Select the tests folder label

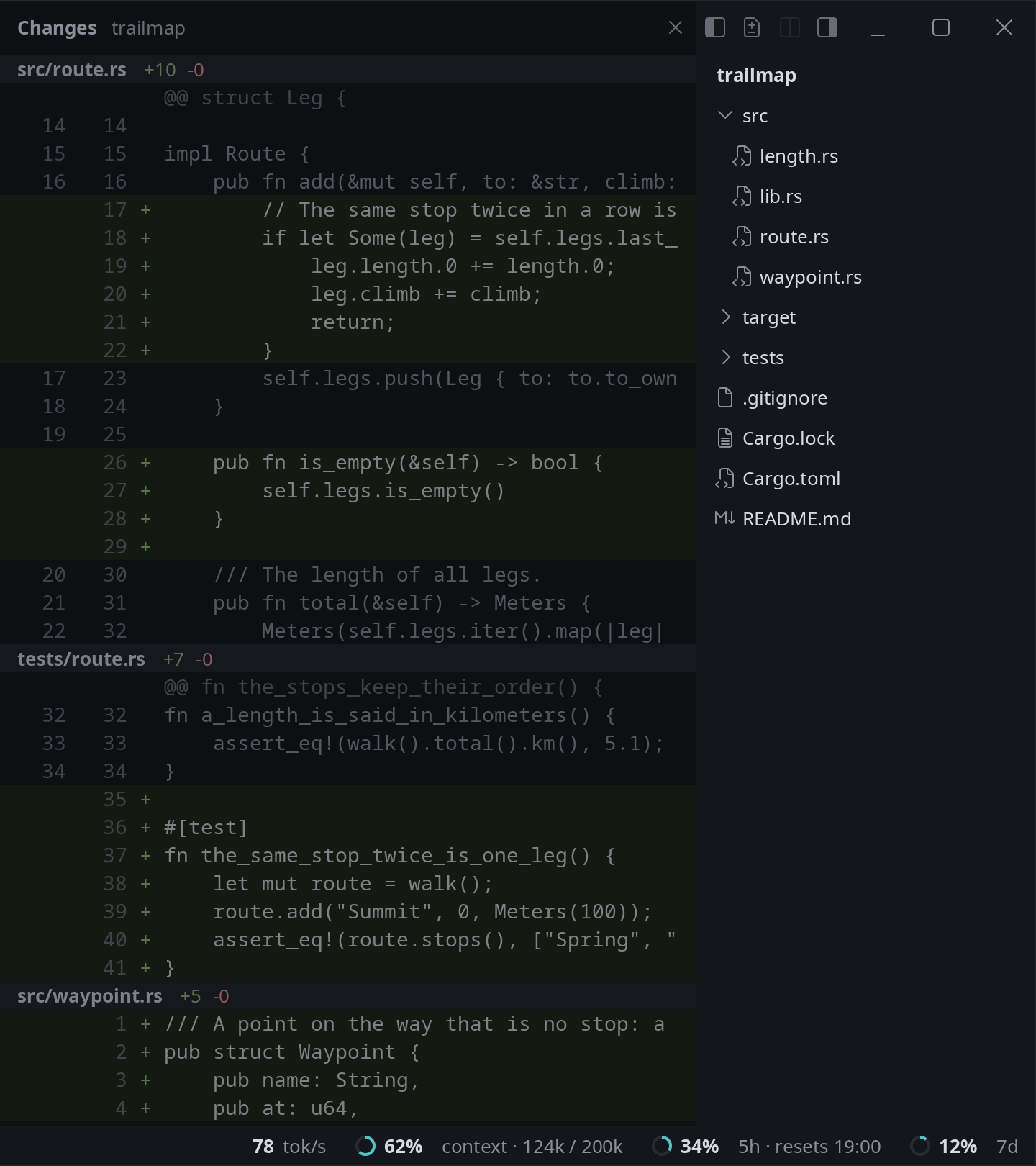763,357
